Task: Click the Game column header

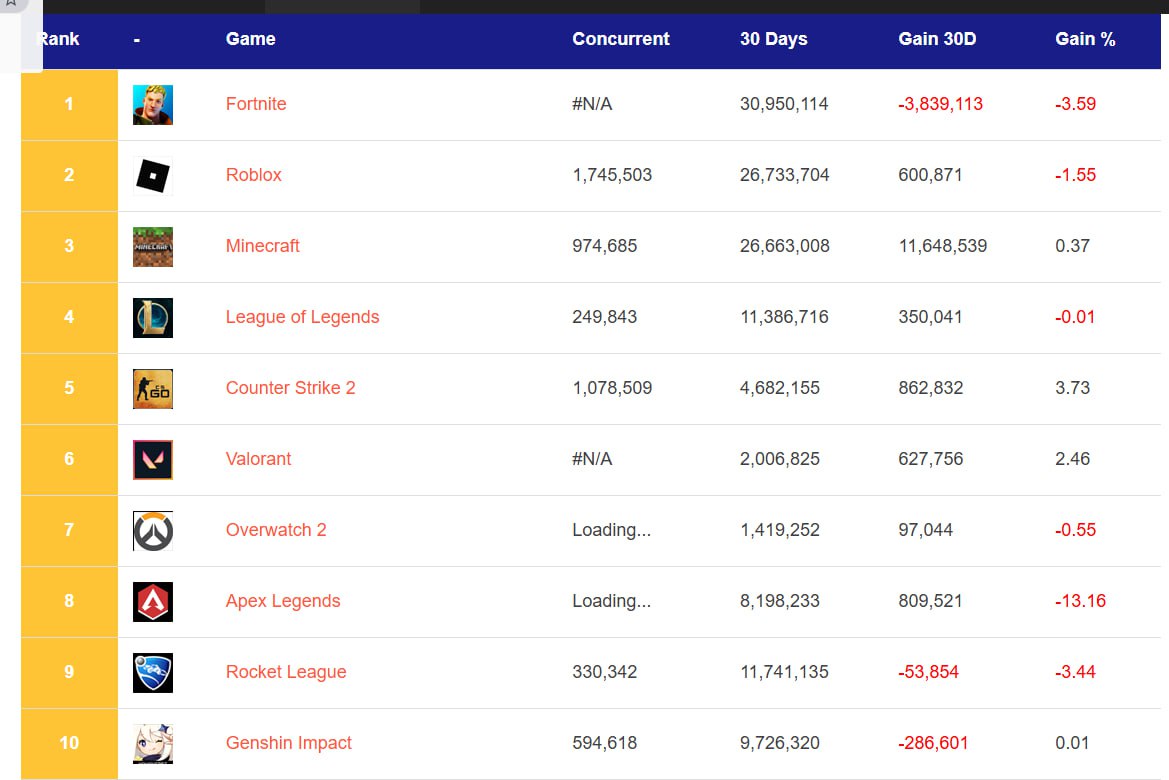Action: click(250, 40)
